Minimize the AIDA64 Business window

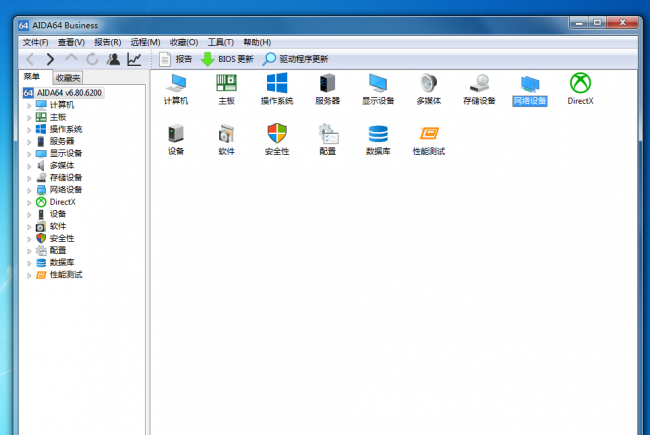pos(580,22)
